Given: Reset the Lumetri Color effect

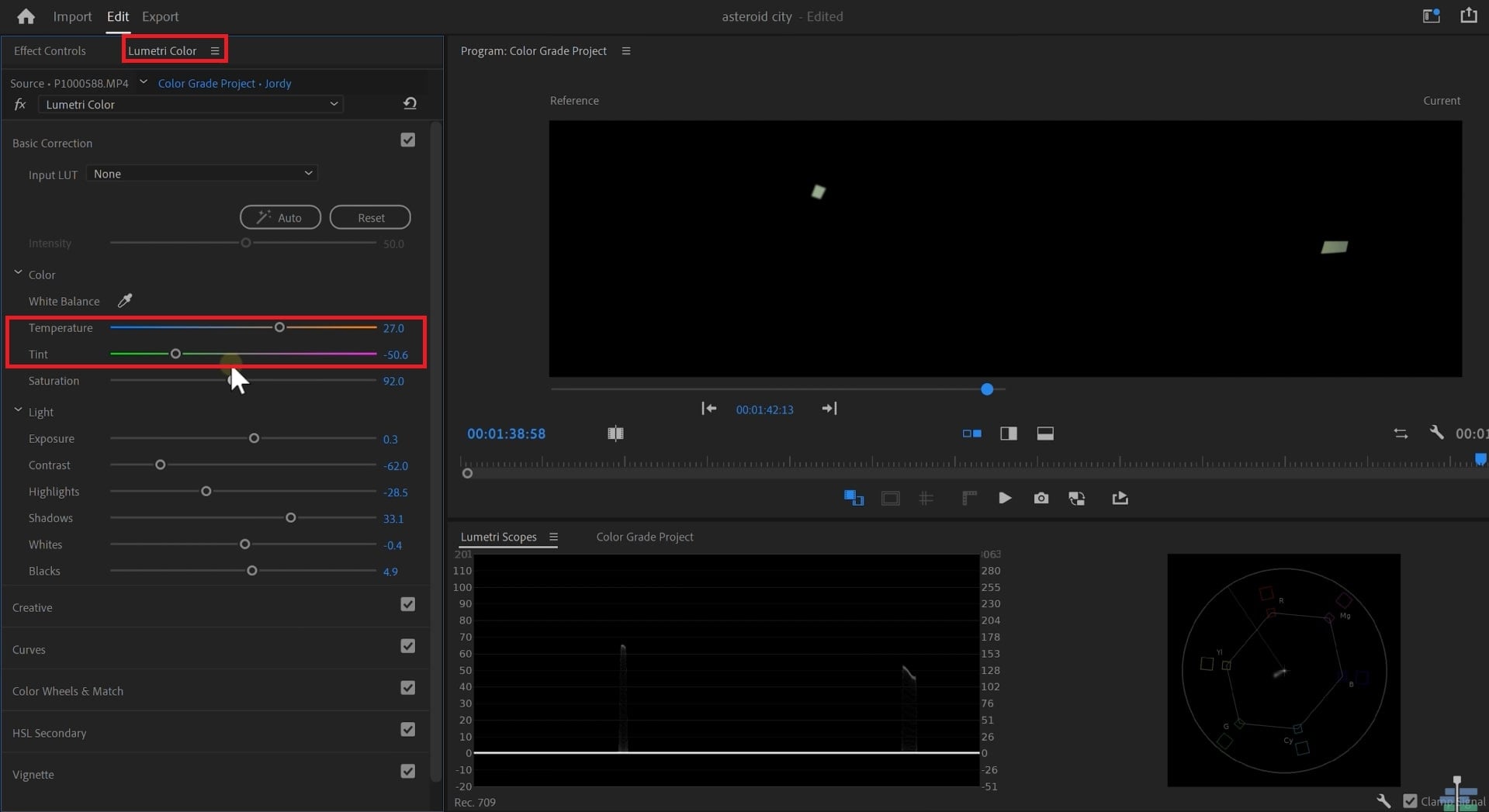Looking at the screenshot, I should point(410,104).
